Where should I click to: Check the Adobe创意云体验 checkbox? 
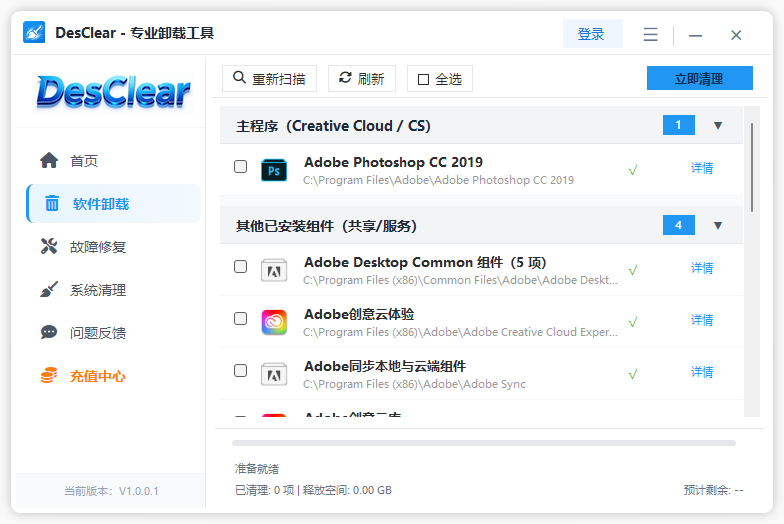coord(240,318)
